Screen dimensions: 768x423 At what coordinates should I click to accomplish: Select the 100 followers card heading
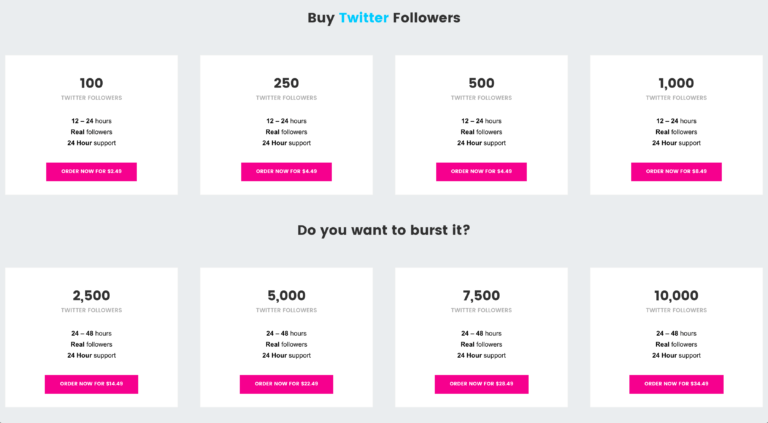(x=91, y=83)
